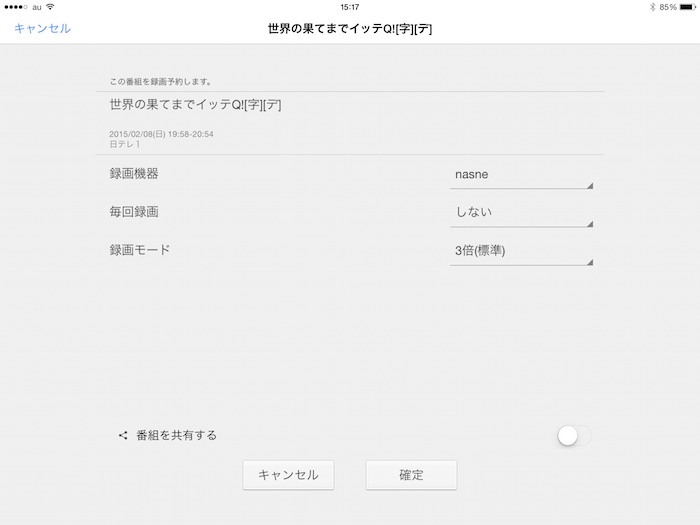Tap the 番組を共有する label text
The image size is (700, 525).
[176, 435]
